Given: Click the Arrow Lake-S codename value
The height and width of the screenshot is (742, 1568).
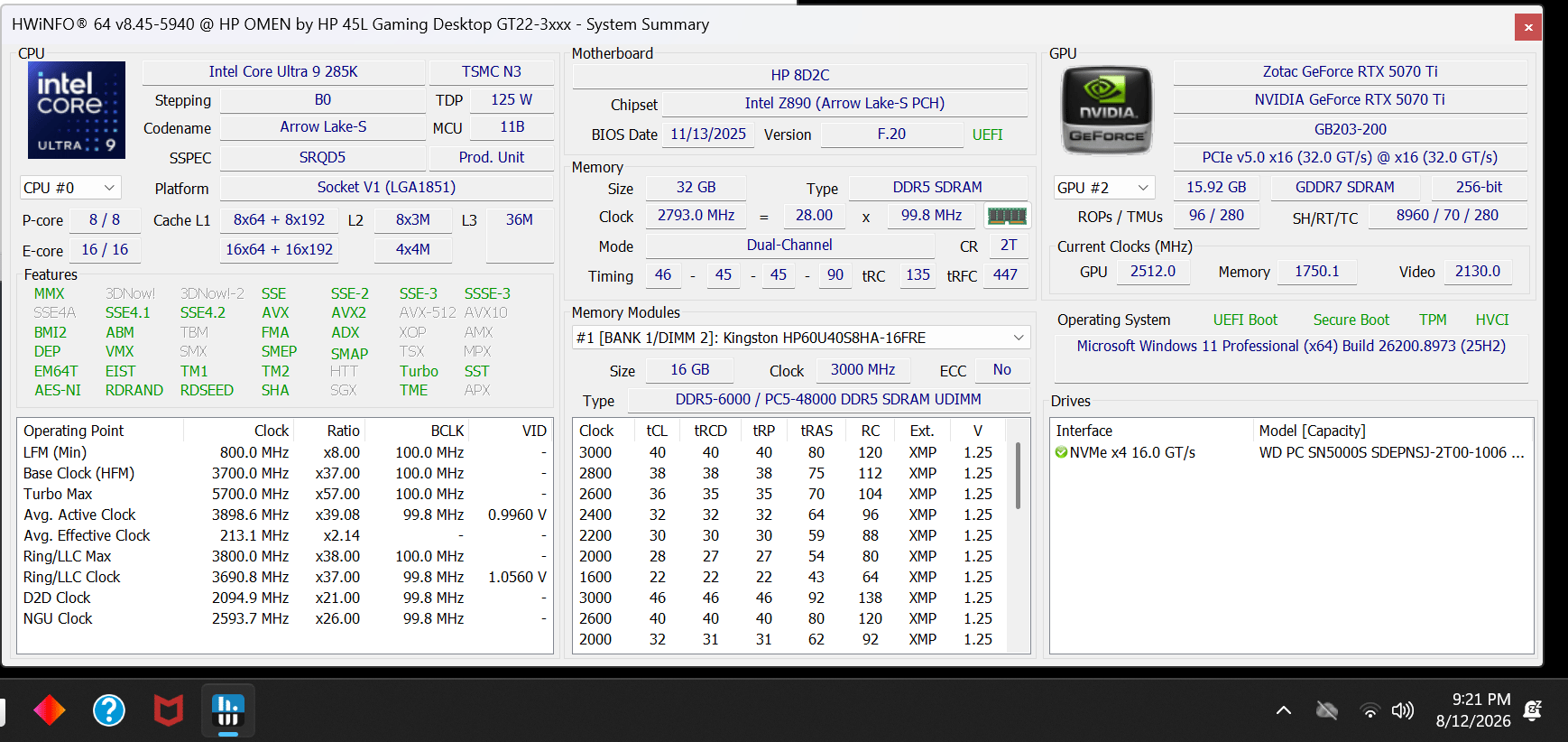Looking at the screenshot, I should pyautogui.click(x=323, y=127).
